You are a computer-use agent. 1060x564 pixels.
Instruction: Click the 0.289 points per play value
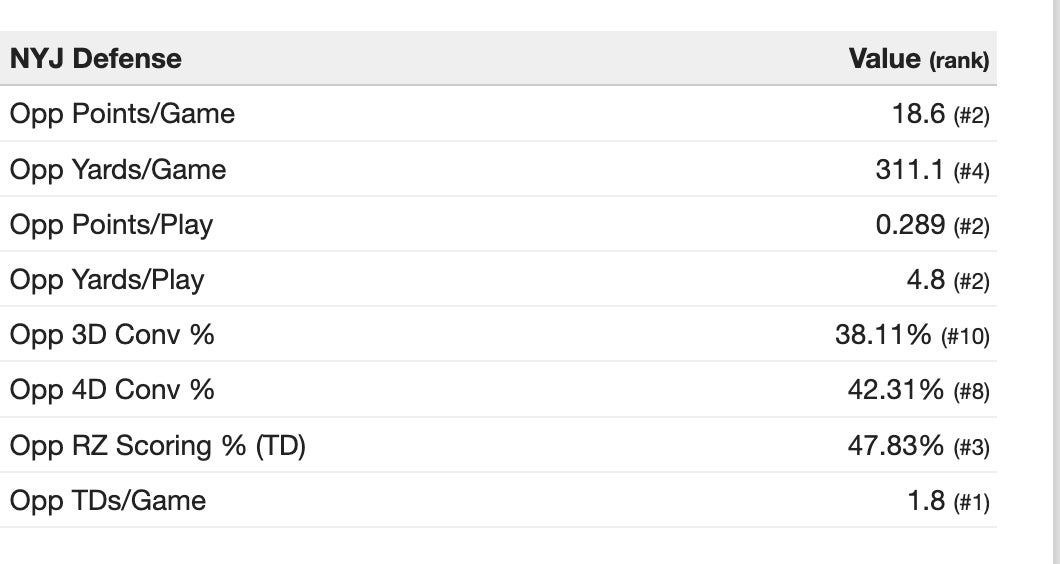pyautogui.click(x=910, y=225)
